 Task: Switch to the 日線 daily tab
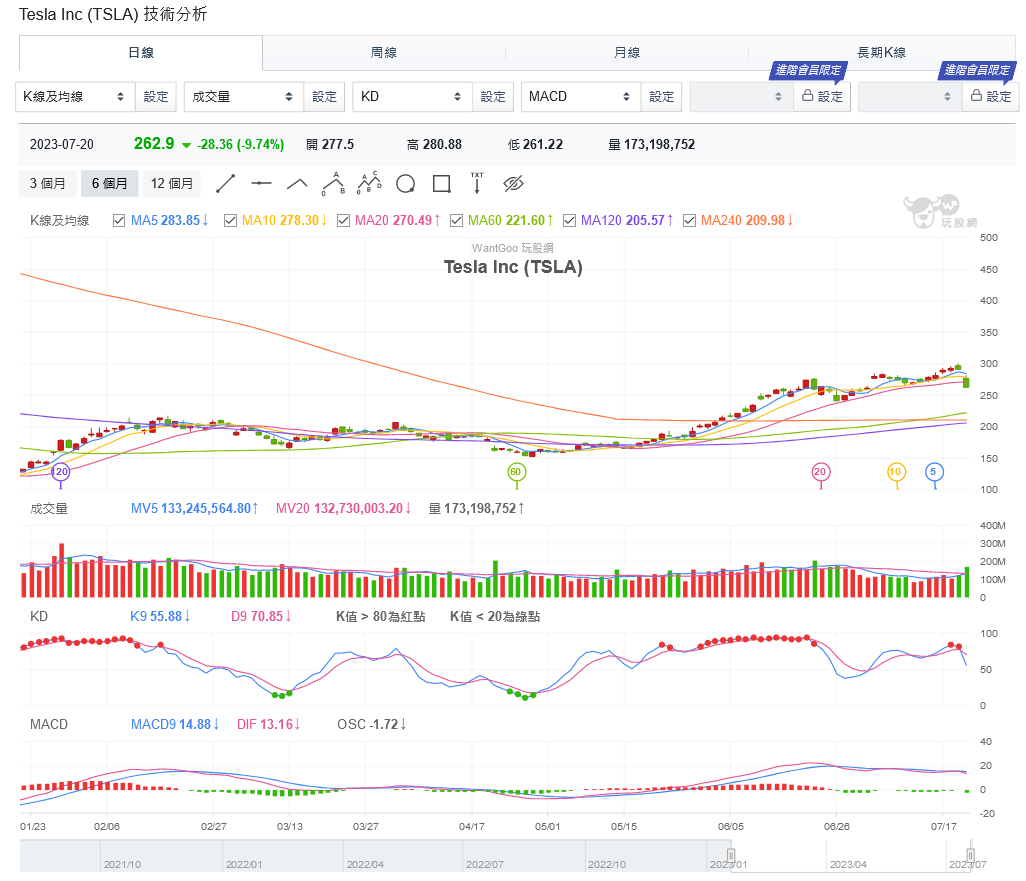(141, 52)
